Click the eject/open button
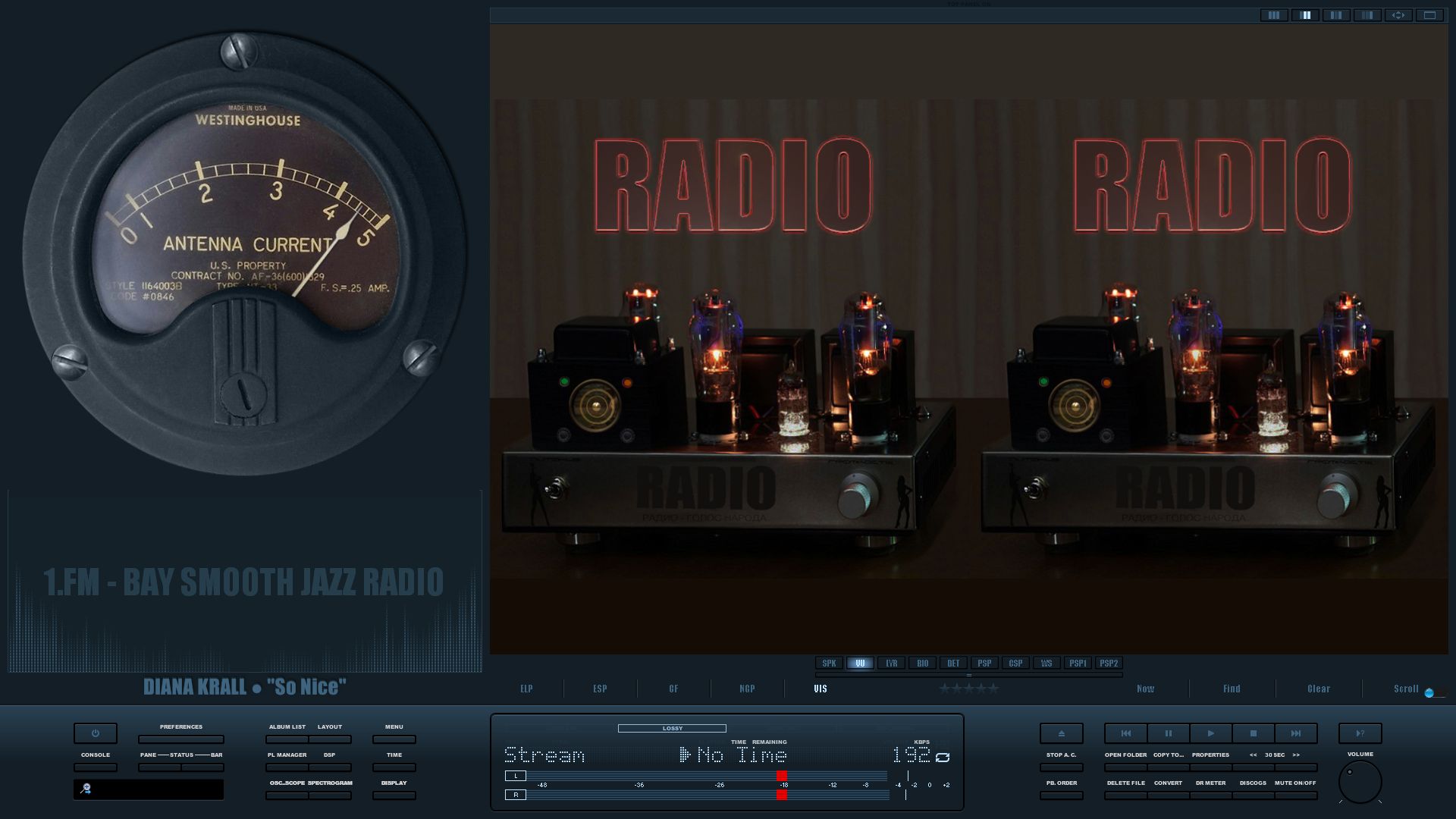 coord(1062,733)
